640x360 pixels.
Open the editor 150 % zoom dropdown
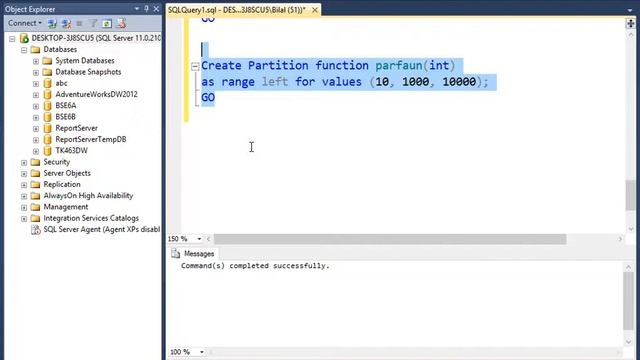tap(199, 239)
